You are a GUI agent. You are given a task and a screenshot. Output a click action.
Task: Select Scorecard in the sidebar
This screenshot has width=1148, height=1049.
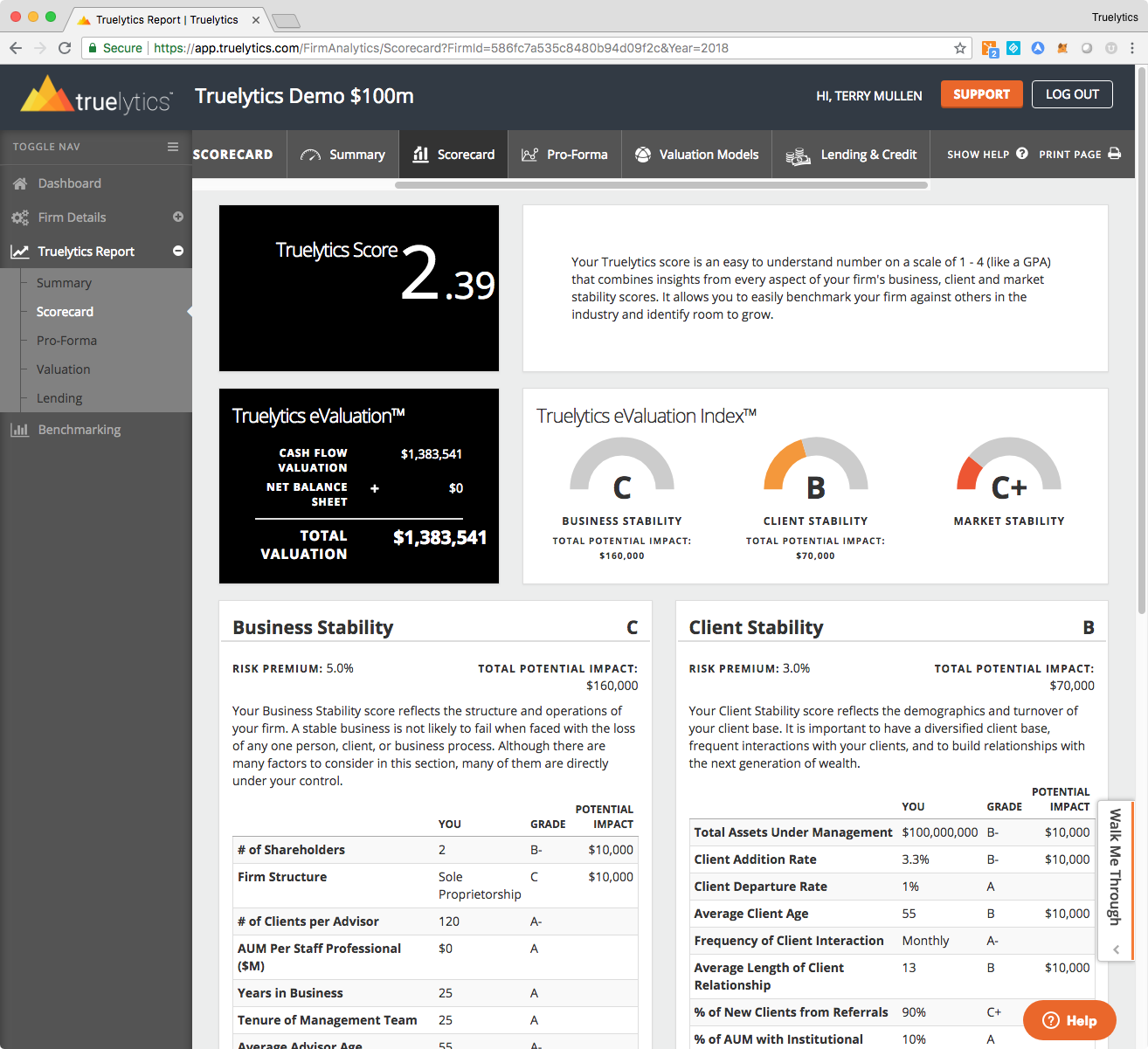point(65,312)
